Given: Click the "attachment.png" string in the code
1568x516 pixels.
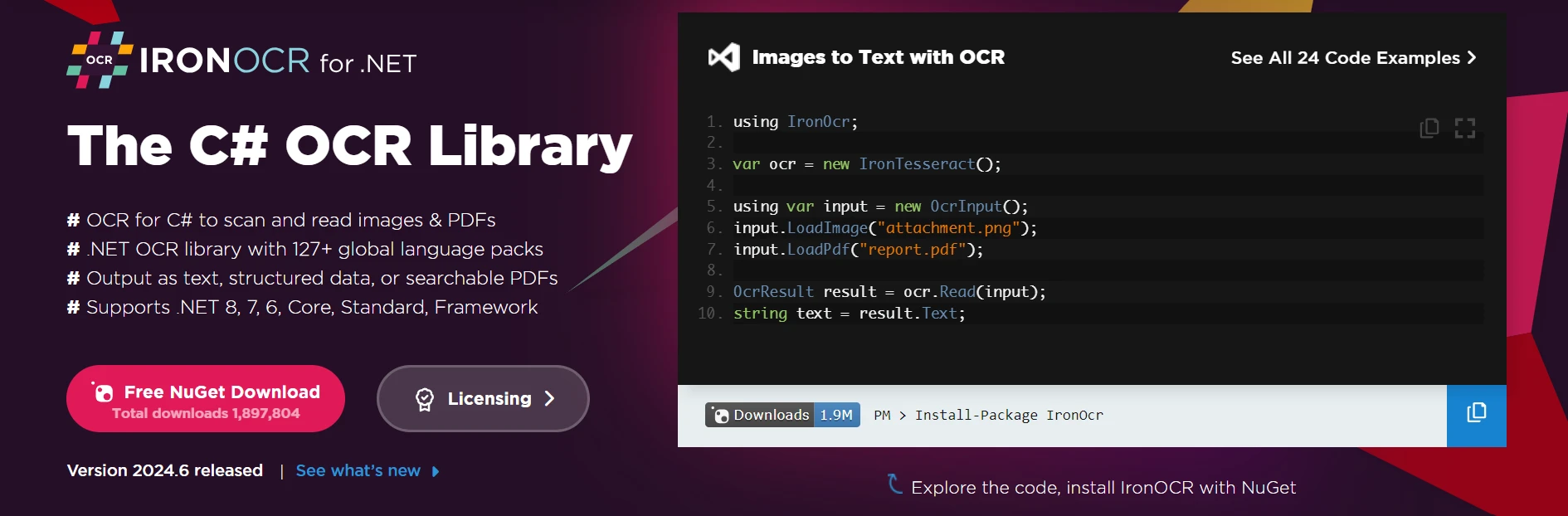Looking at the screenshot, I should [948, 228].
